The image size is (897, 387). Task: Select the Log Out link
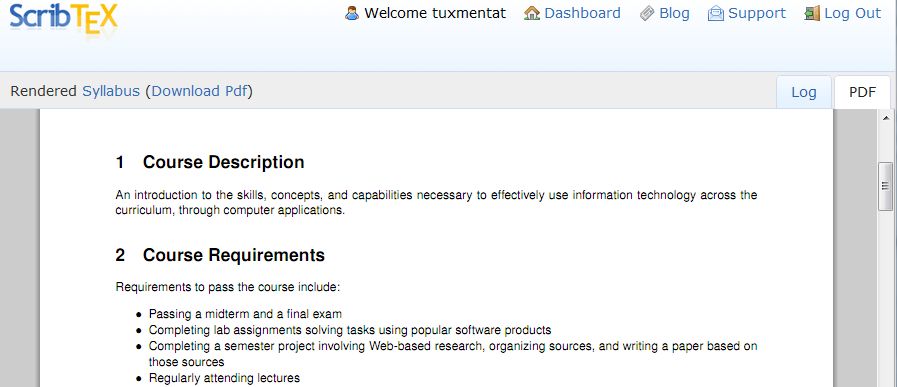pos(852,13)
